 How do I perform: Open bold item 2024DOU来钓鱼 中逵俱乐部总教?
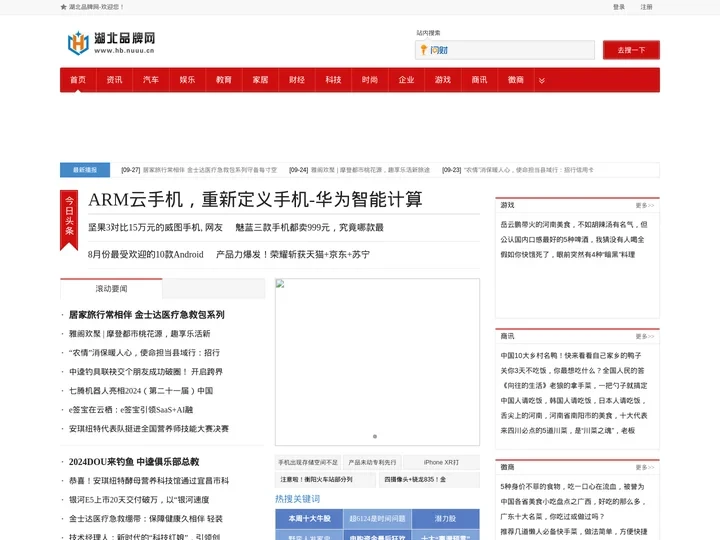[134, 462]
